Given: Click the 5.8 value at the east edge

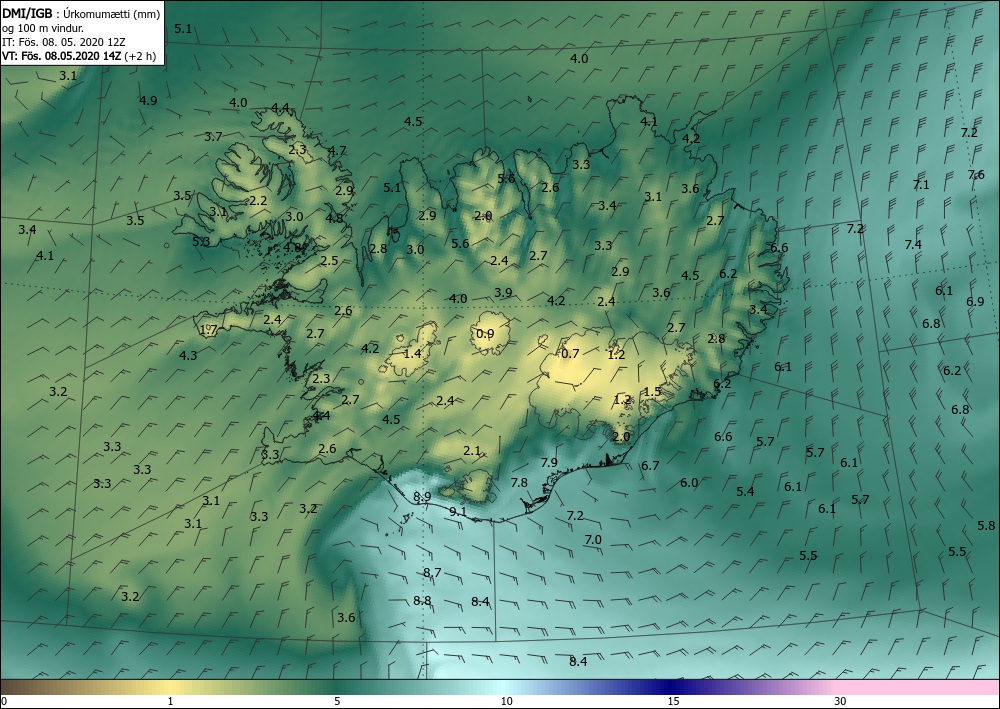Looking at the screenshot, I should point(986,525).
